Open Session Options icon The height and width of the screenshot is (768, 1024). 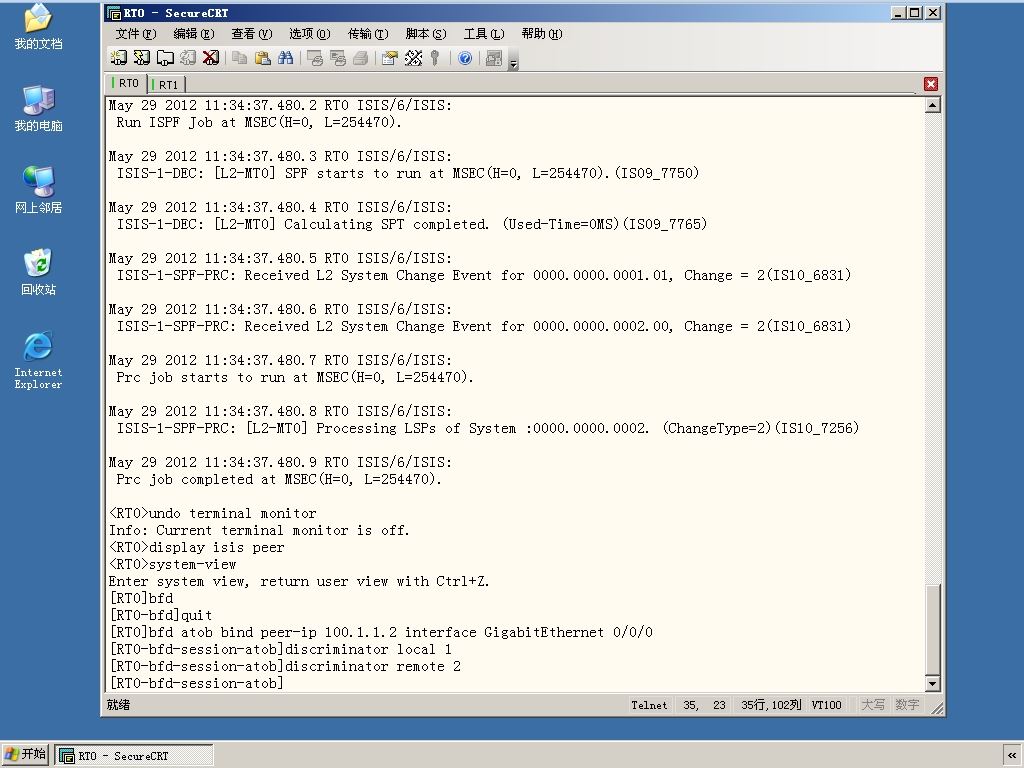coord(390,58)
